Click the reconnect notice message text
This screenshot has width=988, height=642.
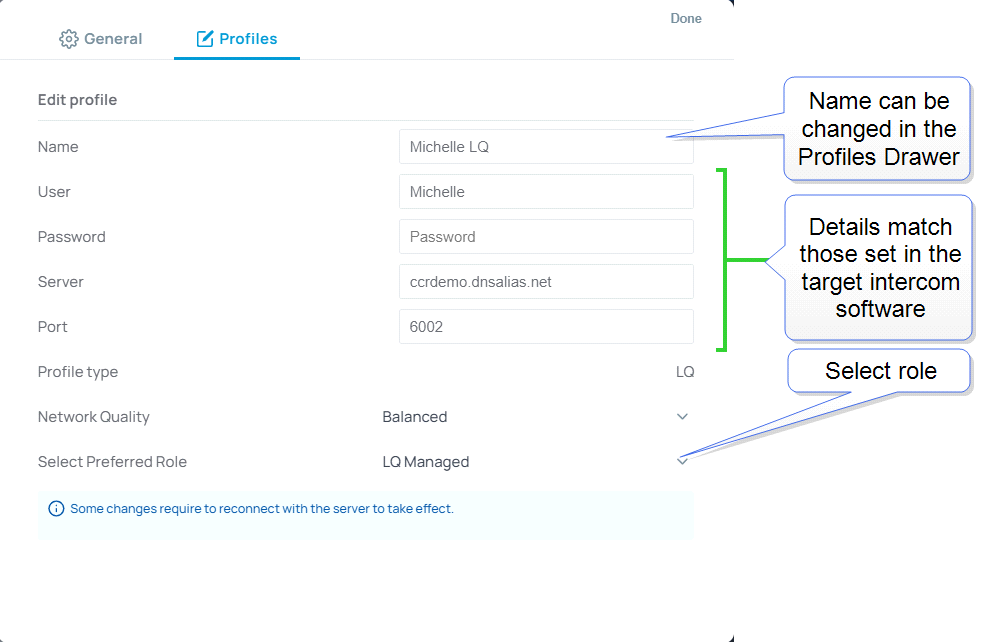[262, 509]
